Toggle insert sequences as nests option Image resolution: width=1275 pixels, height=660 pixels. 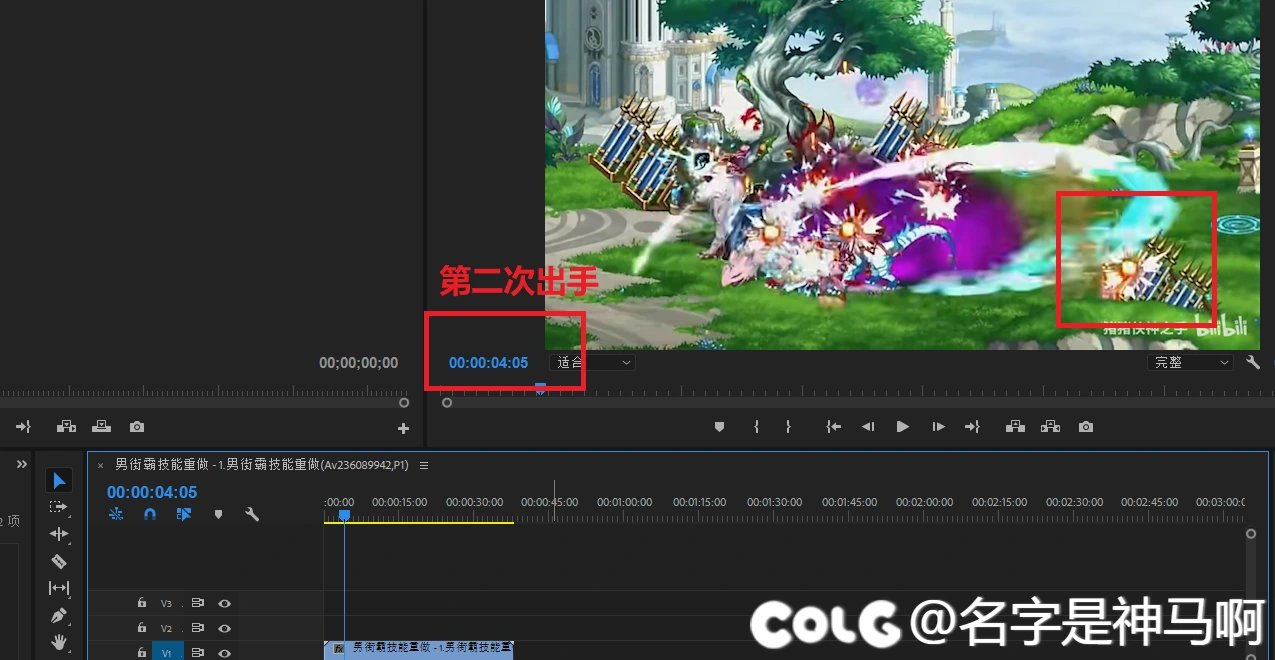[116, 514]
